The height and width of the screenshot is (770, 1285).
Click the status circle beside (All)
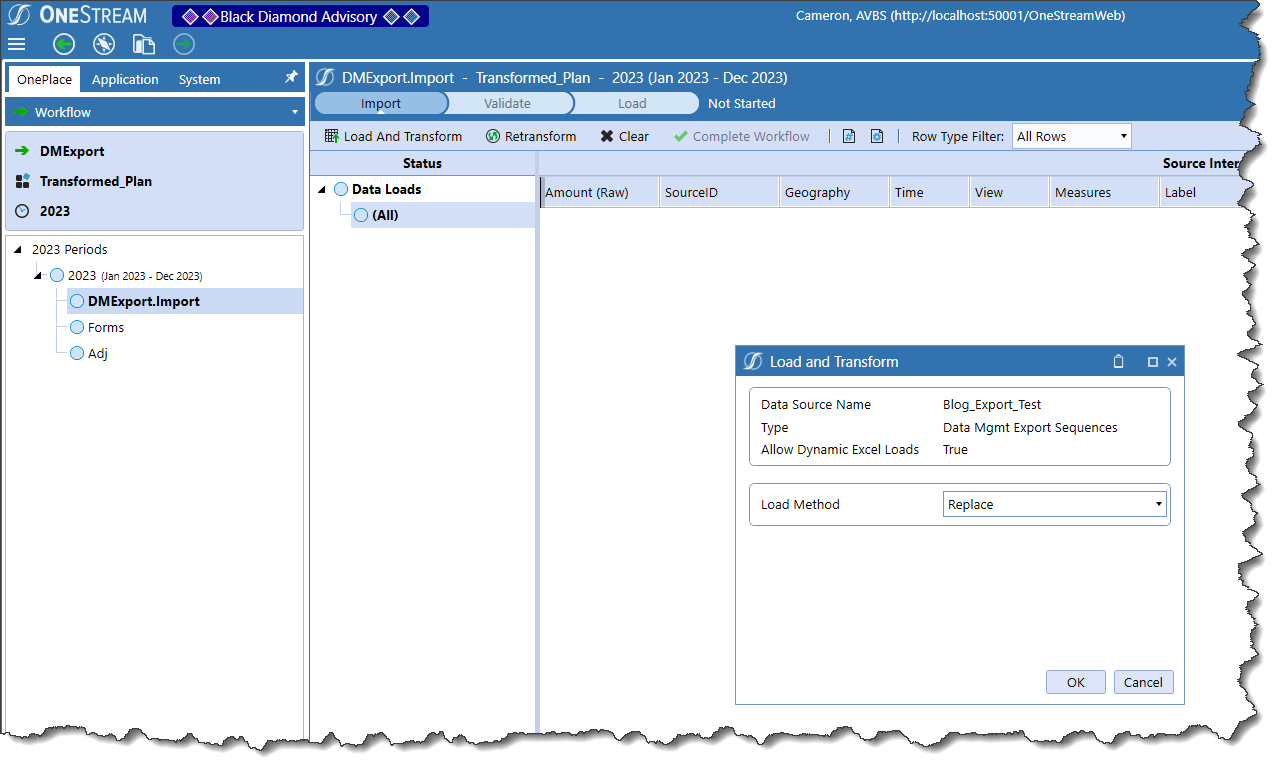(x=361, y=215)
